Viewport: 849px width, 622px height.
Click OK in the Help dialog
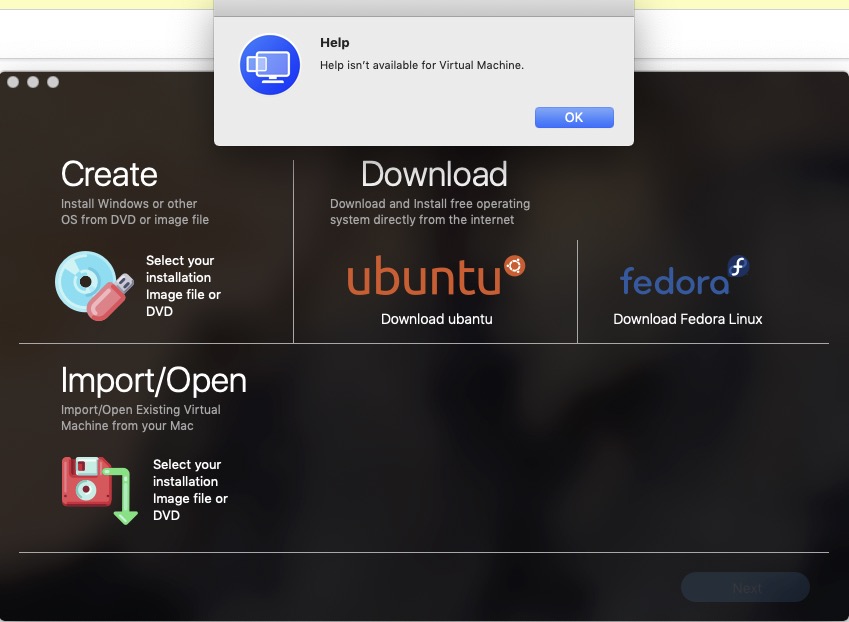tap(574, 117)
